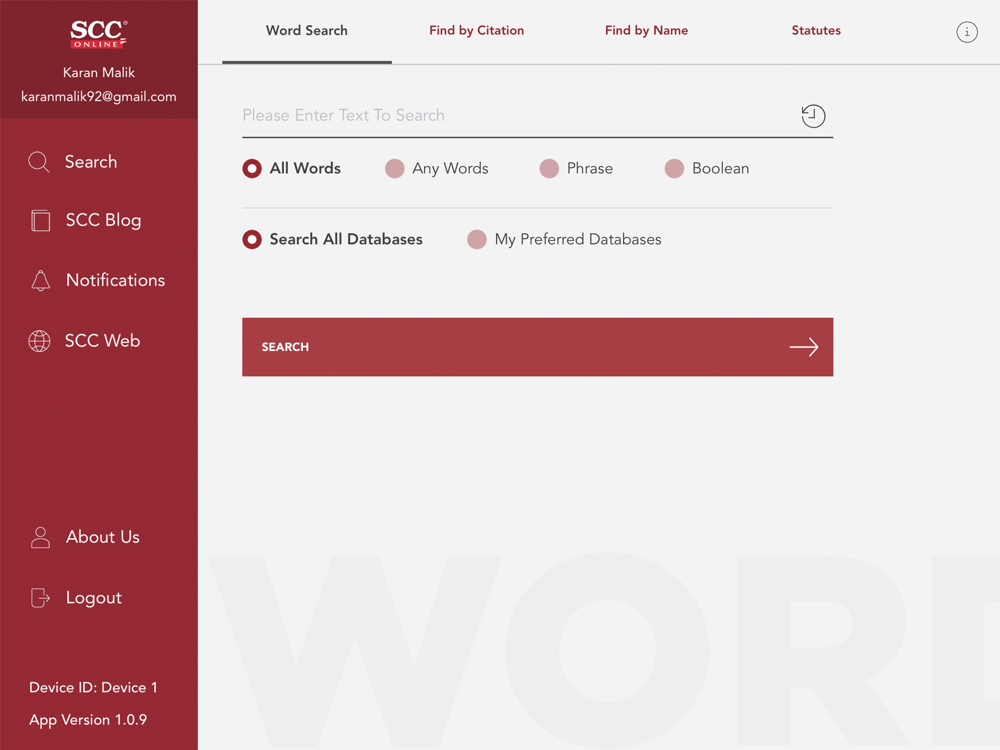Select the All Words radio option
Image resolution: width=1000 pixels, height=750 pixels.
[x=291, y=168]
